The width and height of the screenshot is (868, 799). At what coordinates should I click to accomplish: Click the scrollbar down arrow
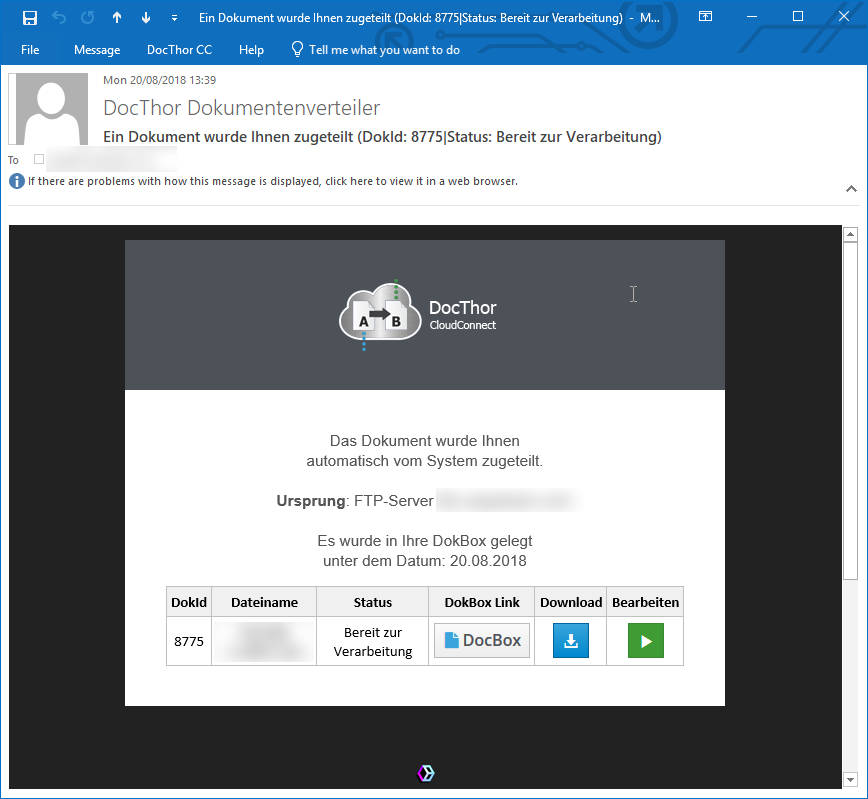point(850,780)
